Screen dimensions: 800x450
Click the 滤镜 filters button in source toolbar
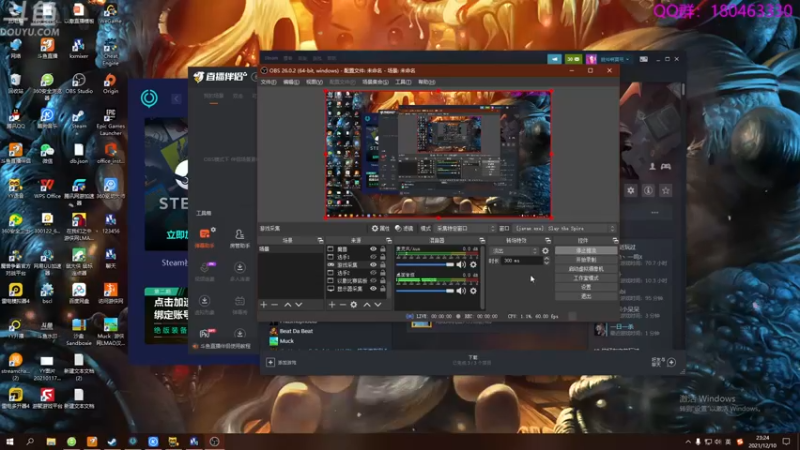(x=404, y=229)
